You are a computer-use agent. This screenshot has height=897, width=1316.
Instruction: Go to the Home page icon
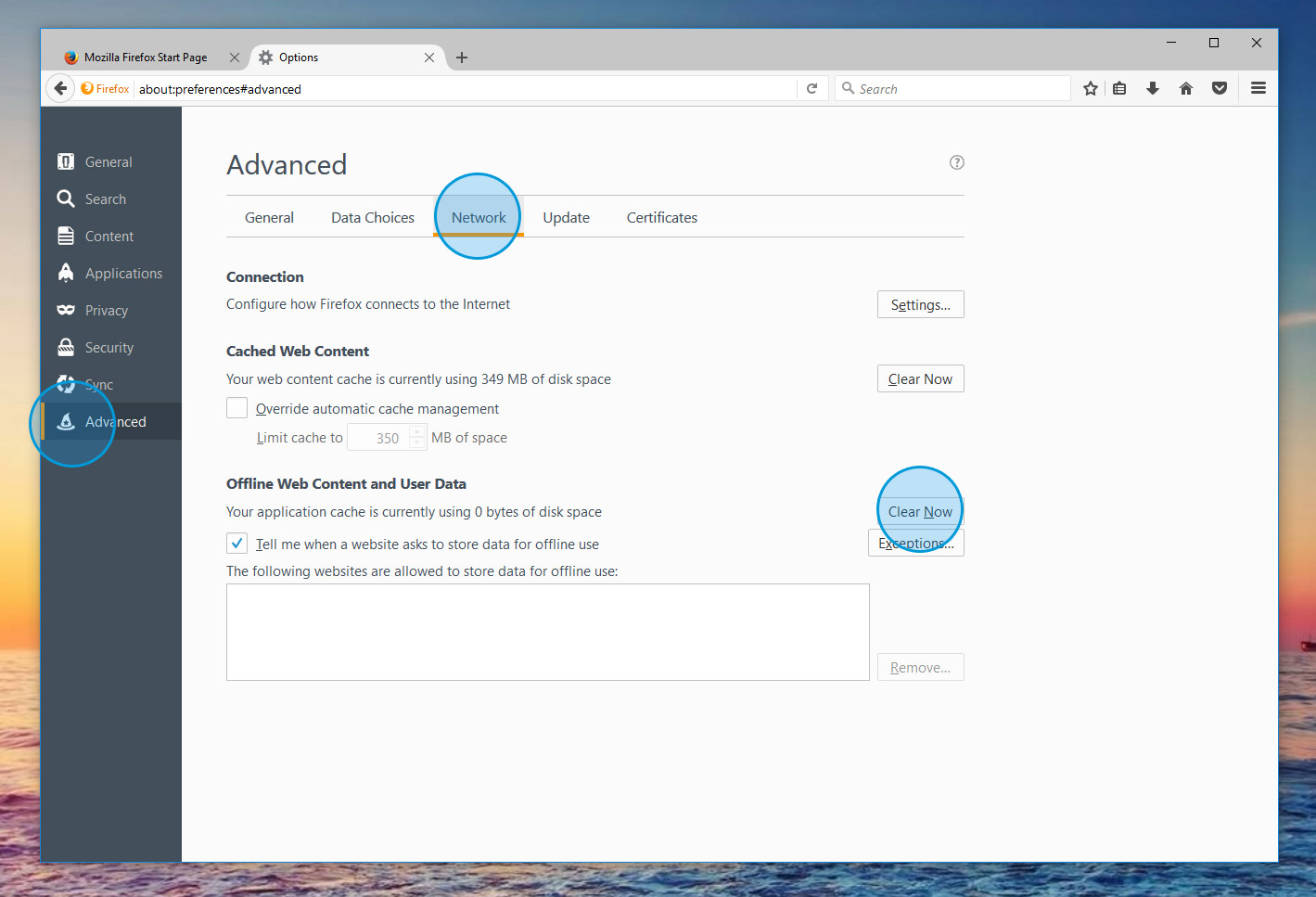point(1186,89)
